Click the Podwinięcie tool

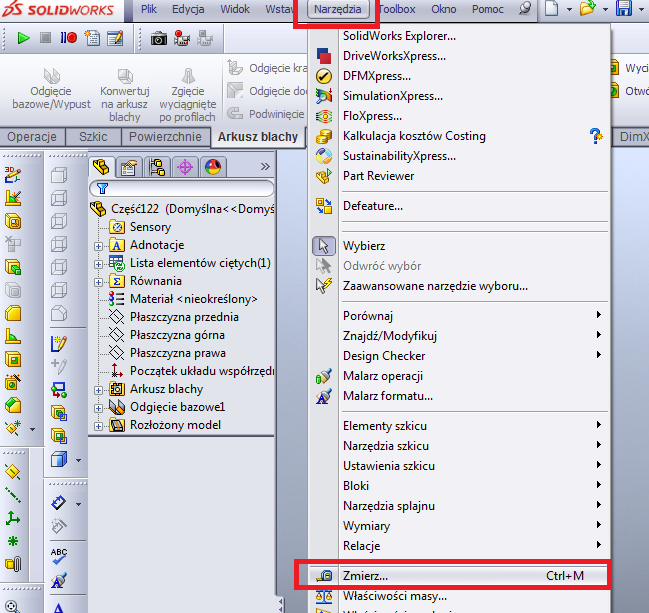(267, 113)
